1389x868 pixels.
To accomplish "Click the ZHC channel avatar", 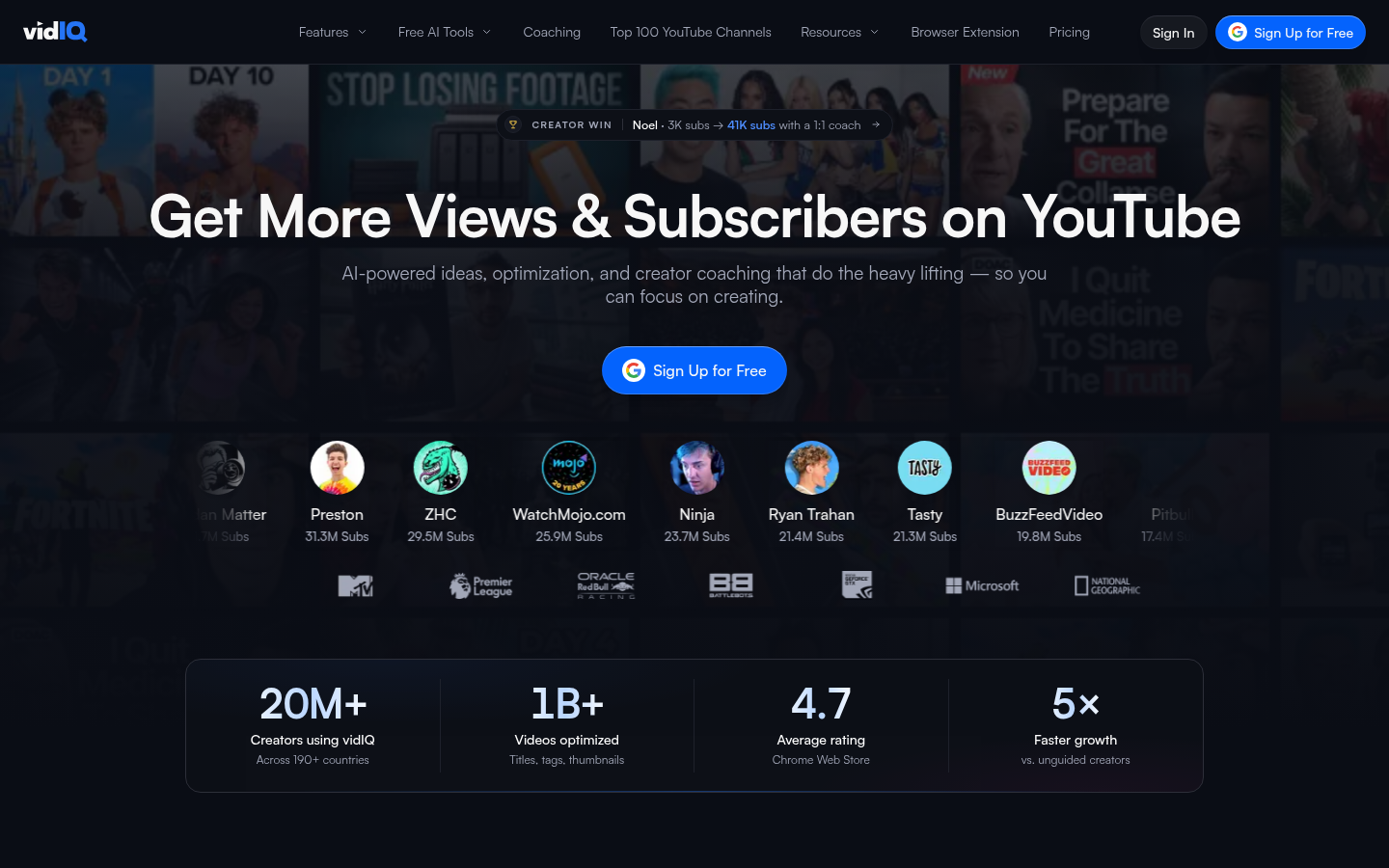I will (441, 468).
